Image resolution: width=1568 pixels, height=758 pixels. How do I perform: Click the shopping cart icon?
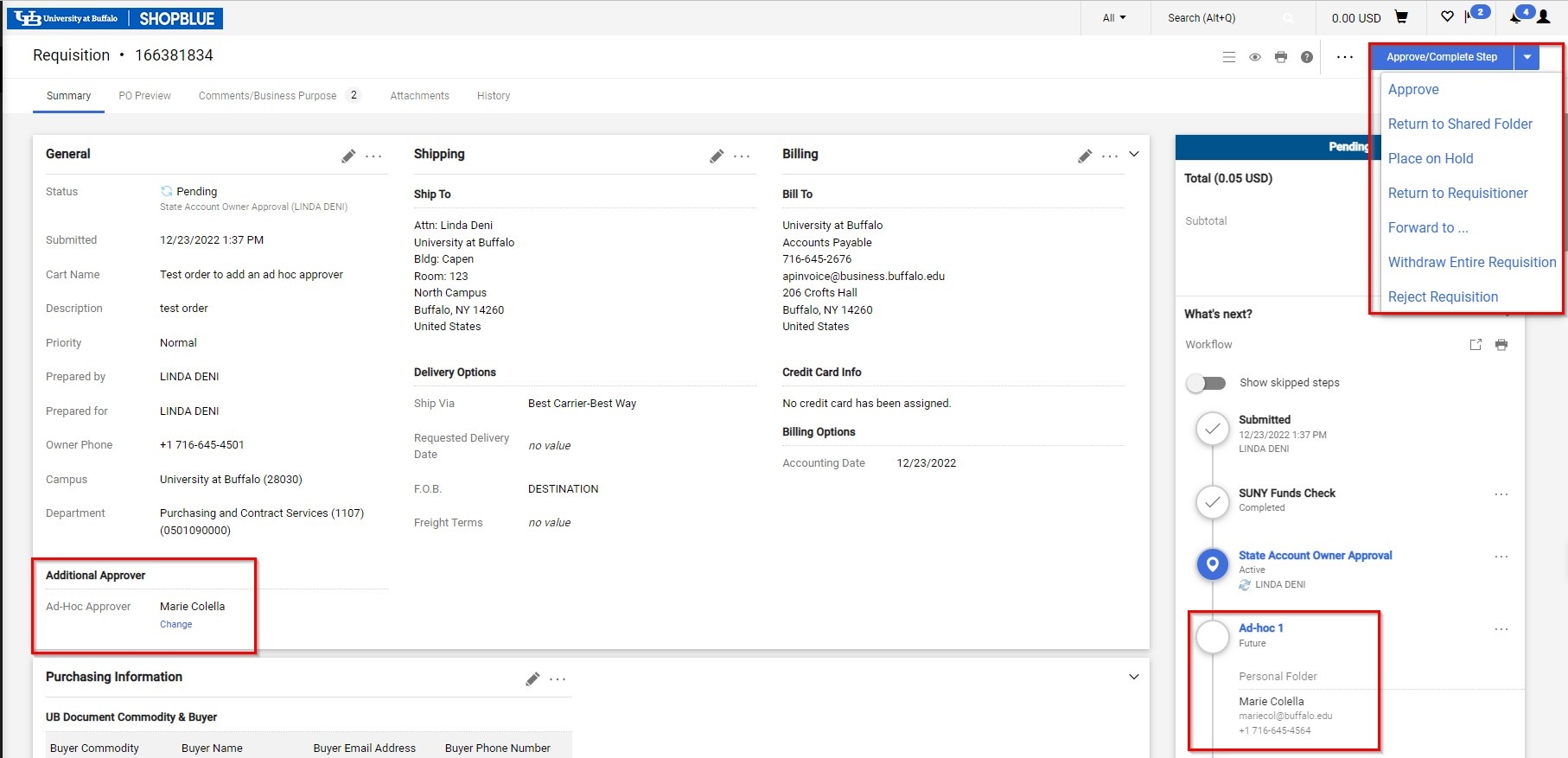[1401, 17]
